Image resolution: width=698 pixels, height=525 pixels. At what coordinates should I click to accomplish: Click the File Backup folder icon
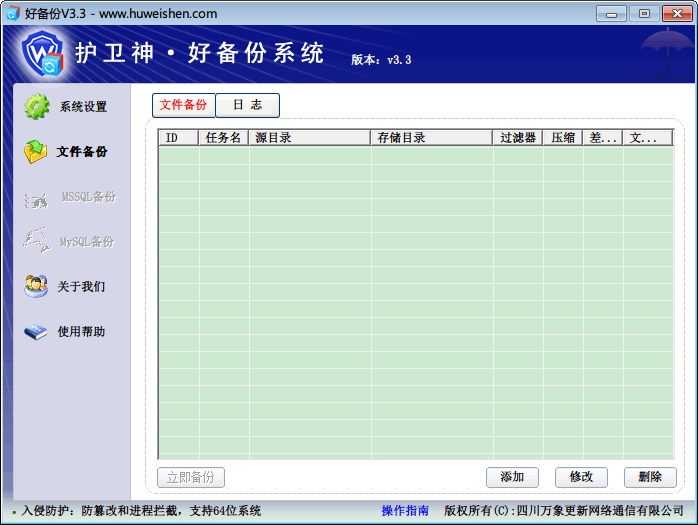click(x=36, y=152)
